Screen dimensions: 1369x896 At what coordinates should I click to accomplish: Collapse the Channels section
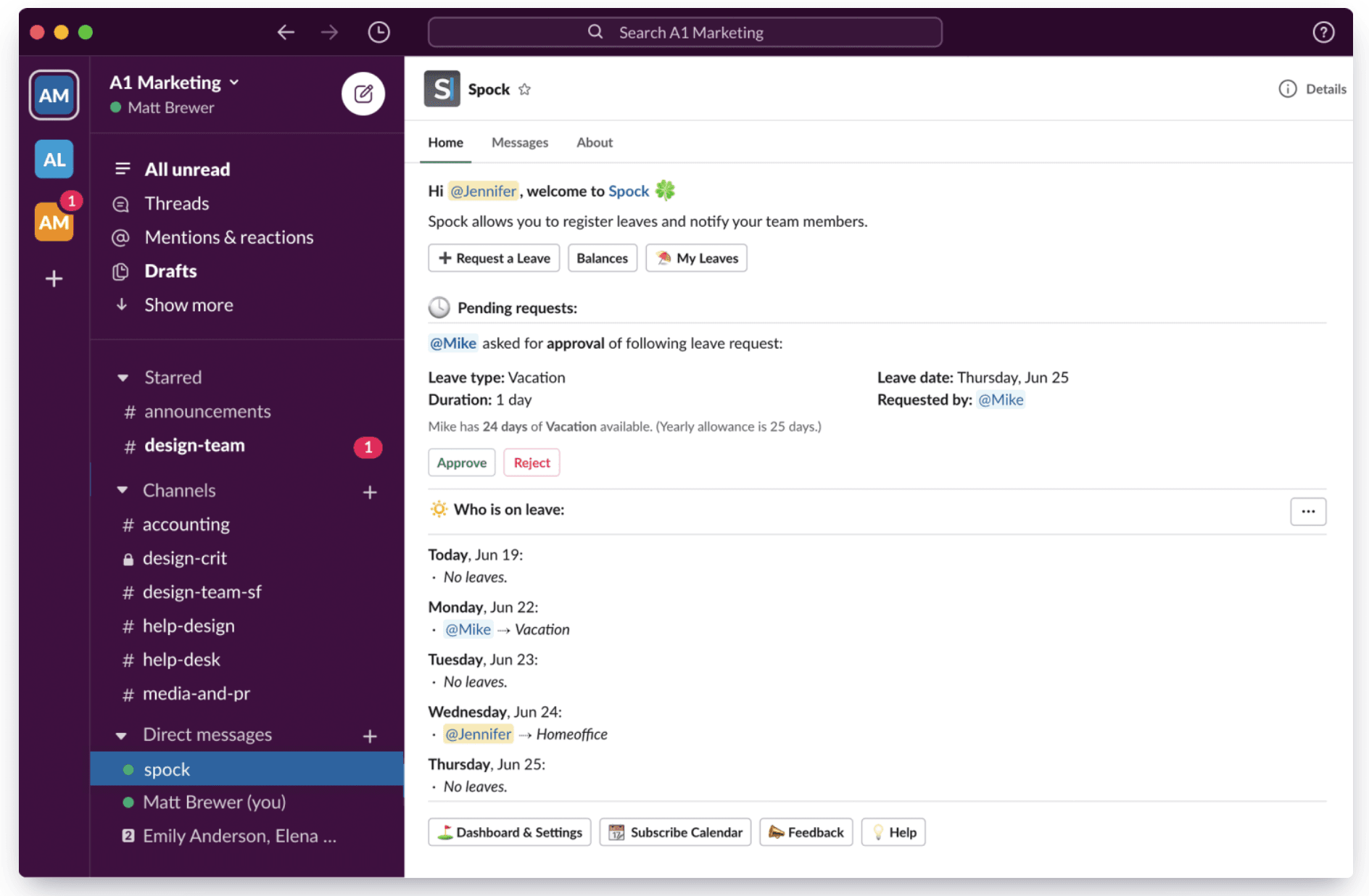123,491
